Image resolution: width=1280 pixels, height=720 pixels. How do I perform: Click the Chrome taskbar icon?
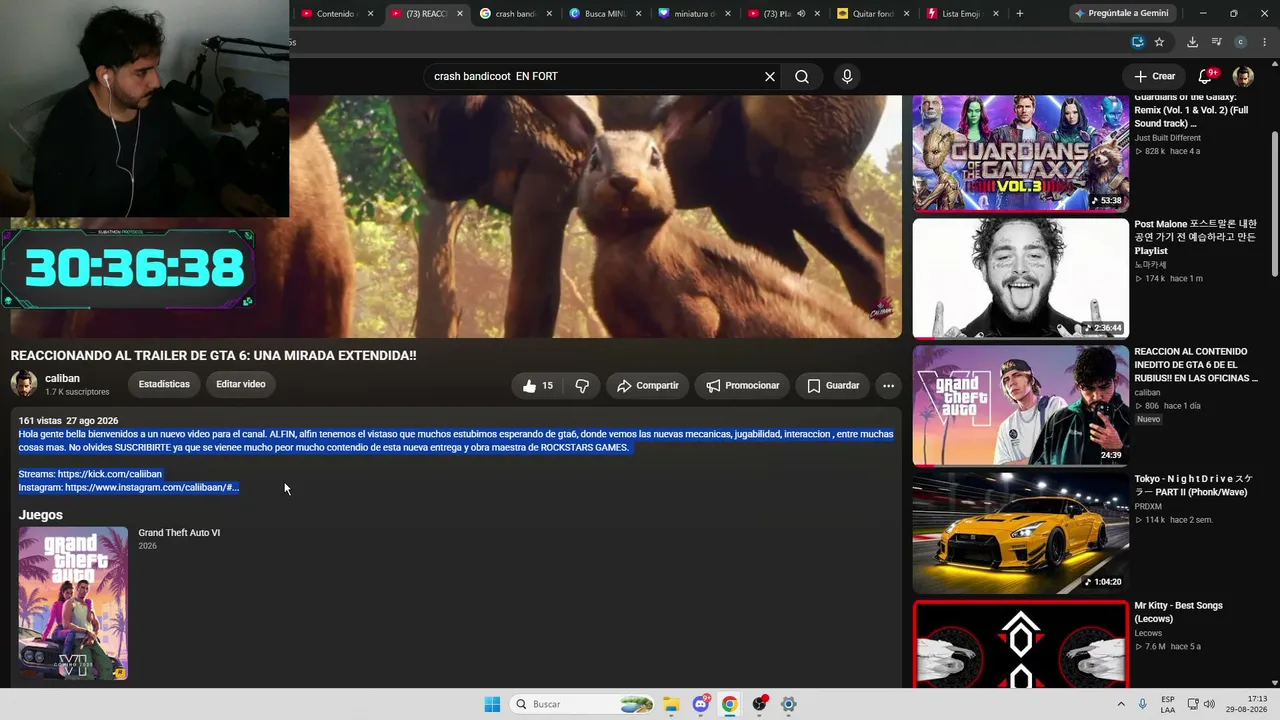(x=730, y=704)
